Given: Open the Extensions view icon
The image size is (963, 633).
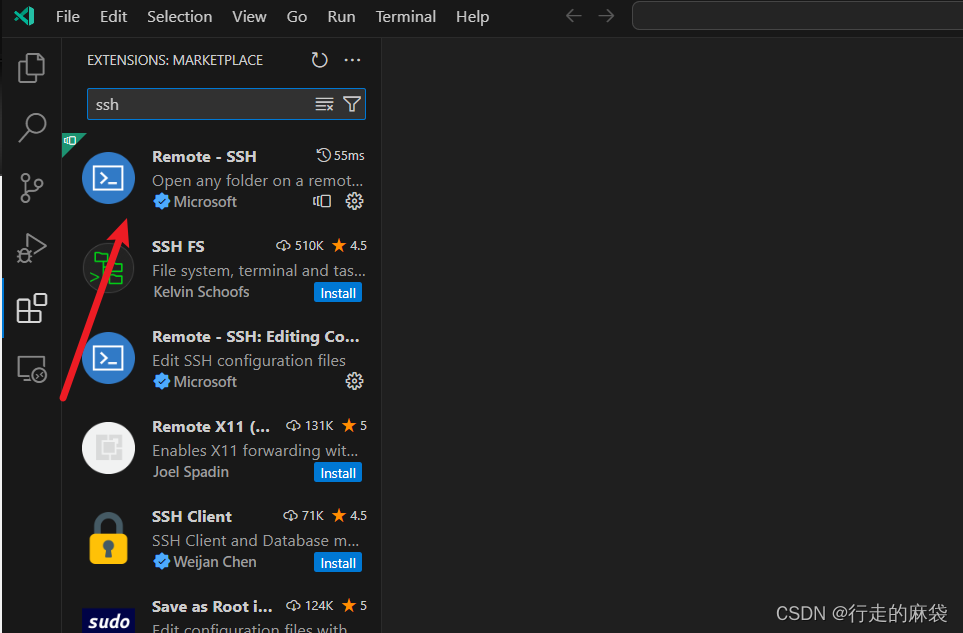Looking at the screenshot, I should [31, 308].
